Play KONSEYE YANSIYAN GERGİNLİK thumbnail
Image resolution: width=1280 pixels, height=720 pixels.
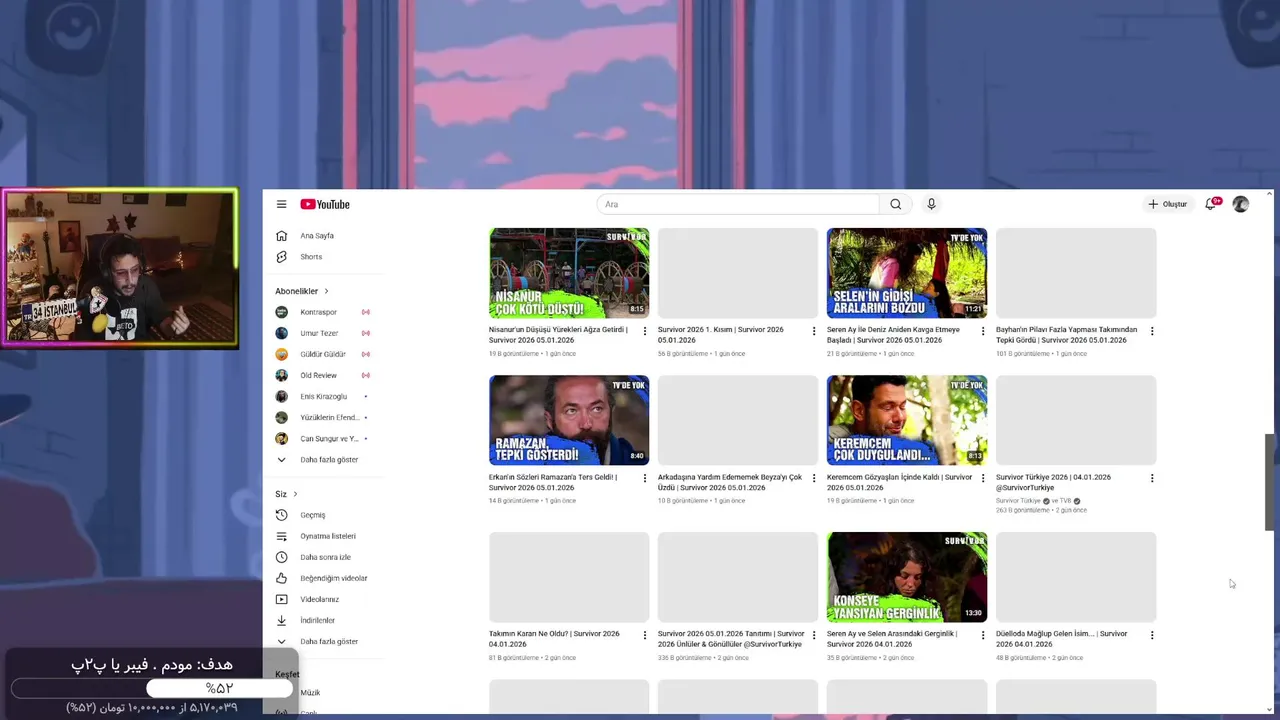click(x=907, y=577)
